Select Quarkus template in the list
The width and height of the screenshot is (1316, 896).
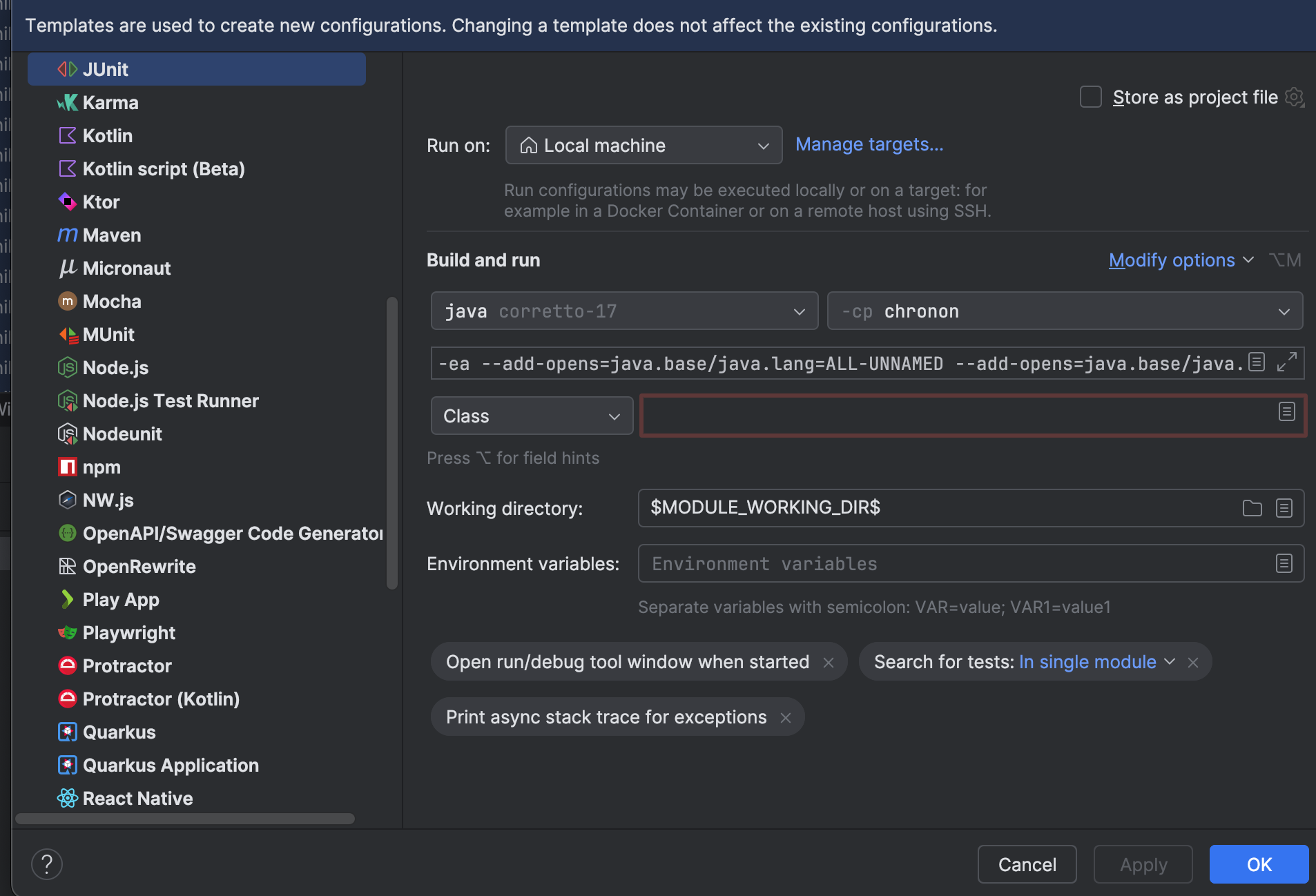pos(197,732)
